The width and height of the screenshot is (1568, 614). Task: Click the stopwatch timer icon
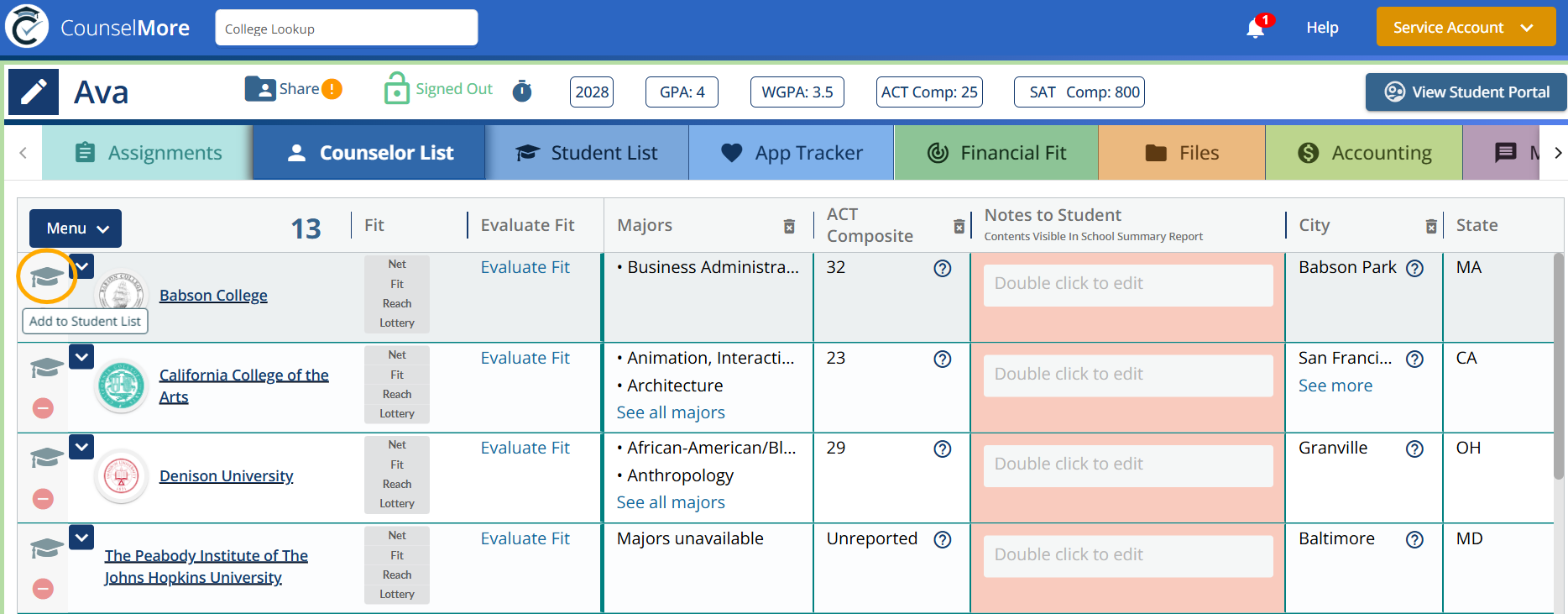point(522,91)
